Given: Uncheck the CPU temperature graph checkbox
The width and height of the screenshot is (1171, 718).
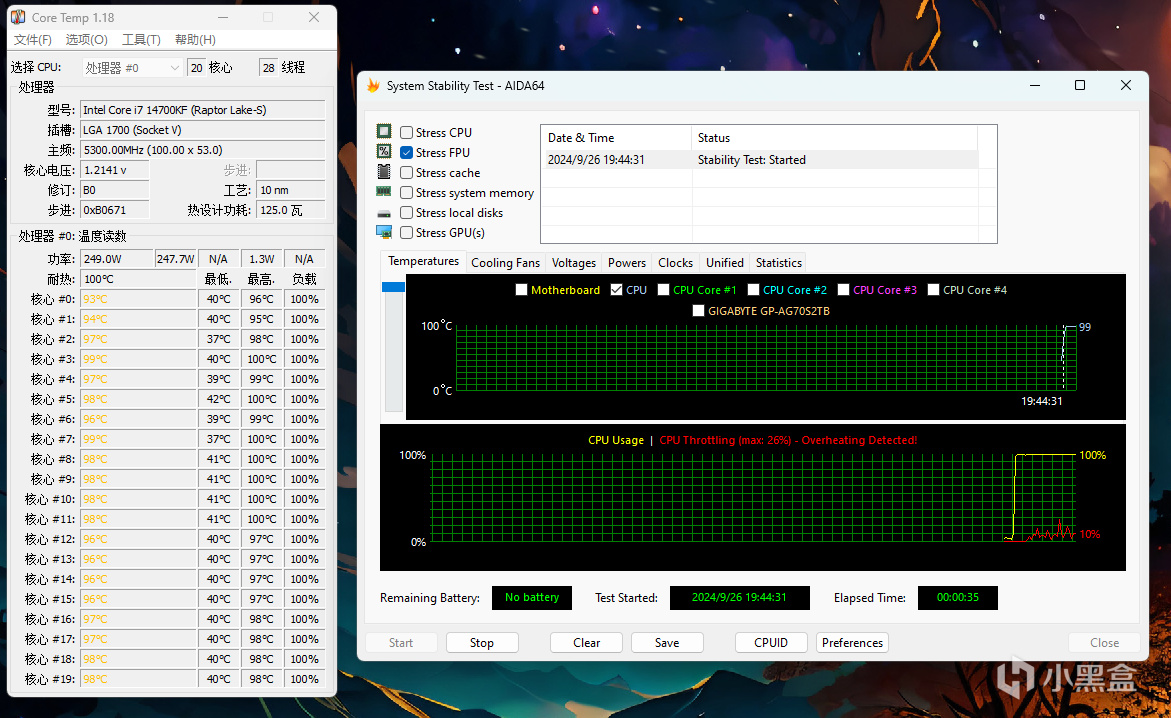Looking at the screenshot, I should click(x=616, y=290).
